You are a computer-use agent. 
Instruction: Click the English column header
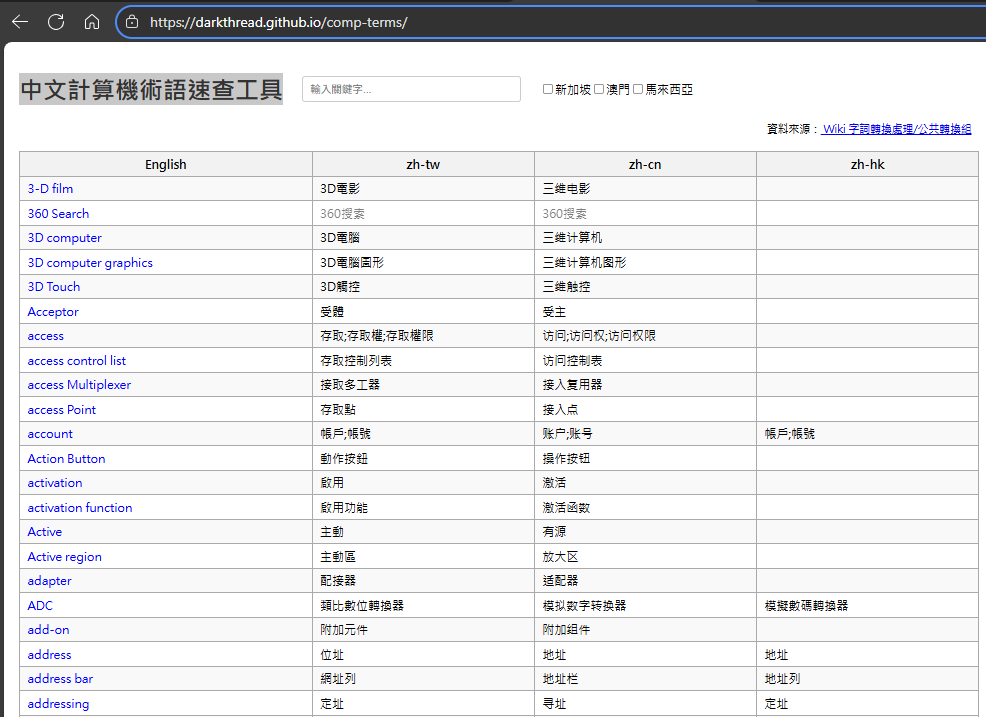[x=166, y=165]
